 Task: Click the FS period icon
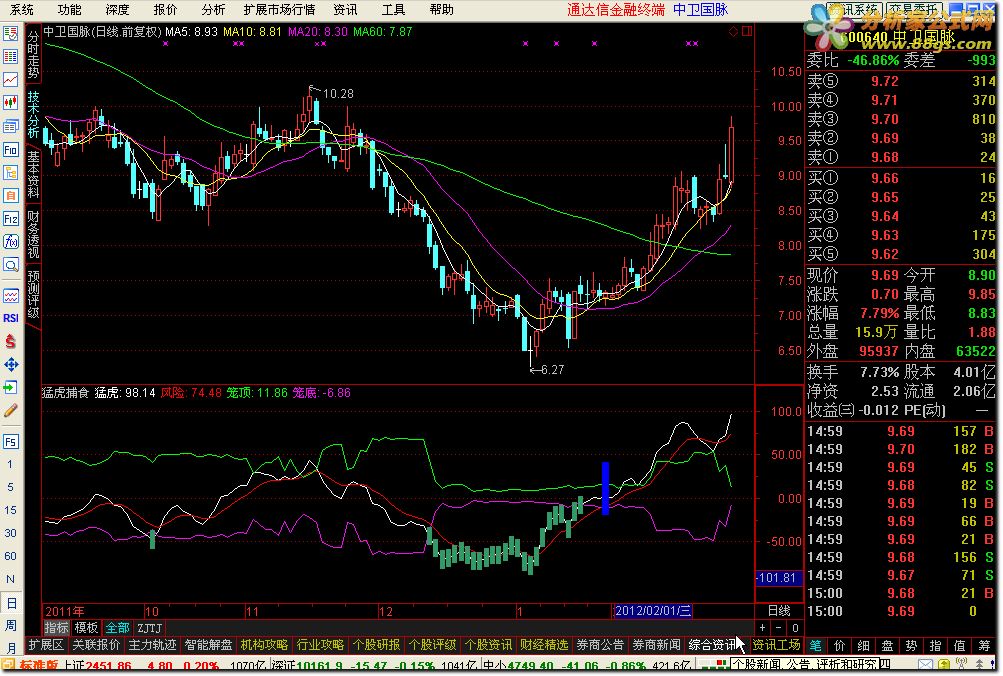(x=11, y=441)
